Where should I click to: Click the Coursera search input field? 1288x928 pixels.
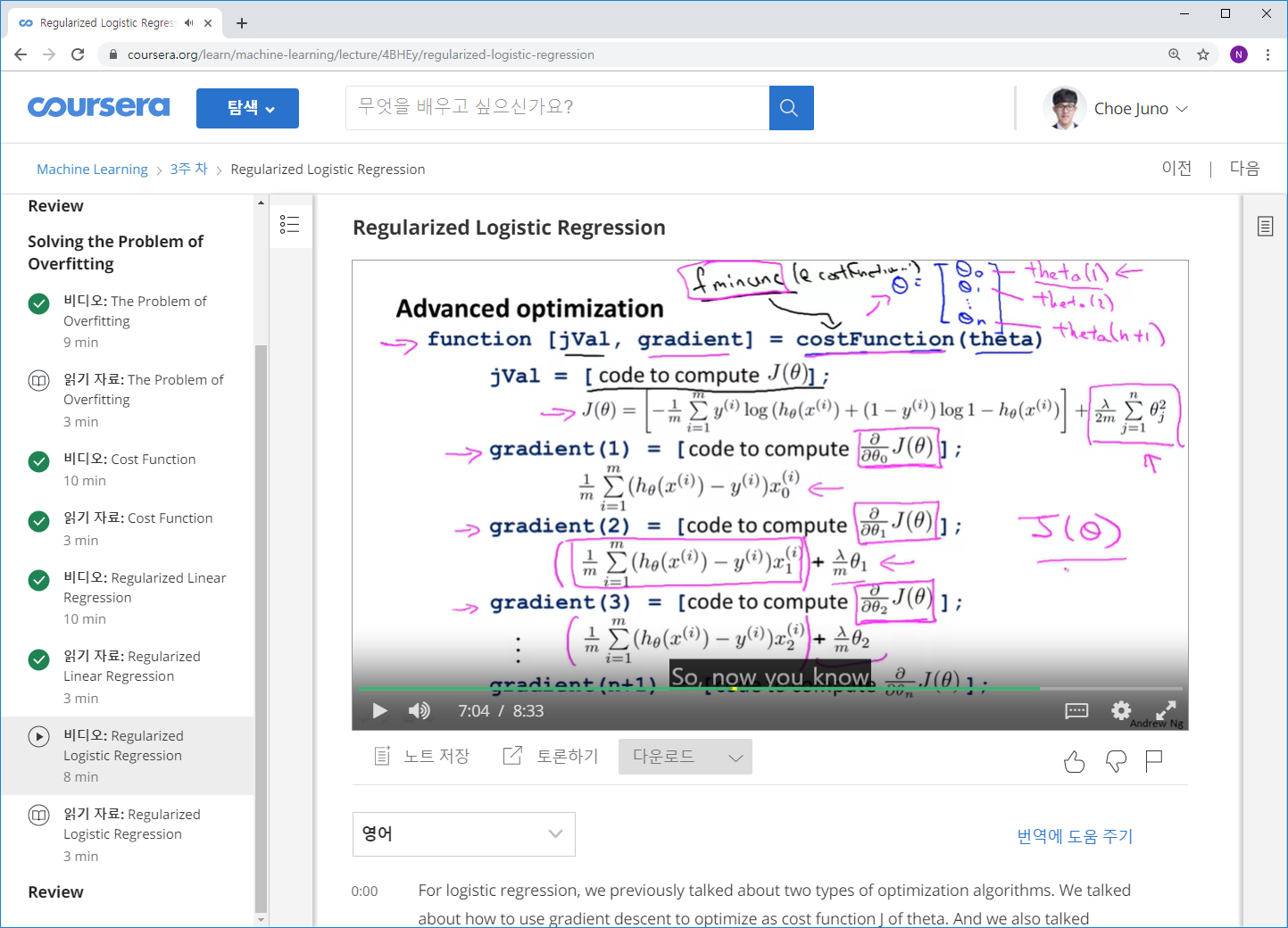point(557,108)
